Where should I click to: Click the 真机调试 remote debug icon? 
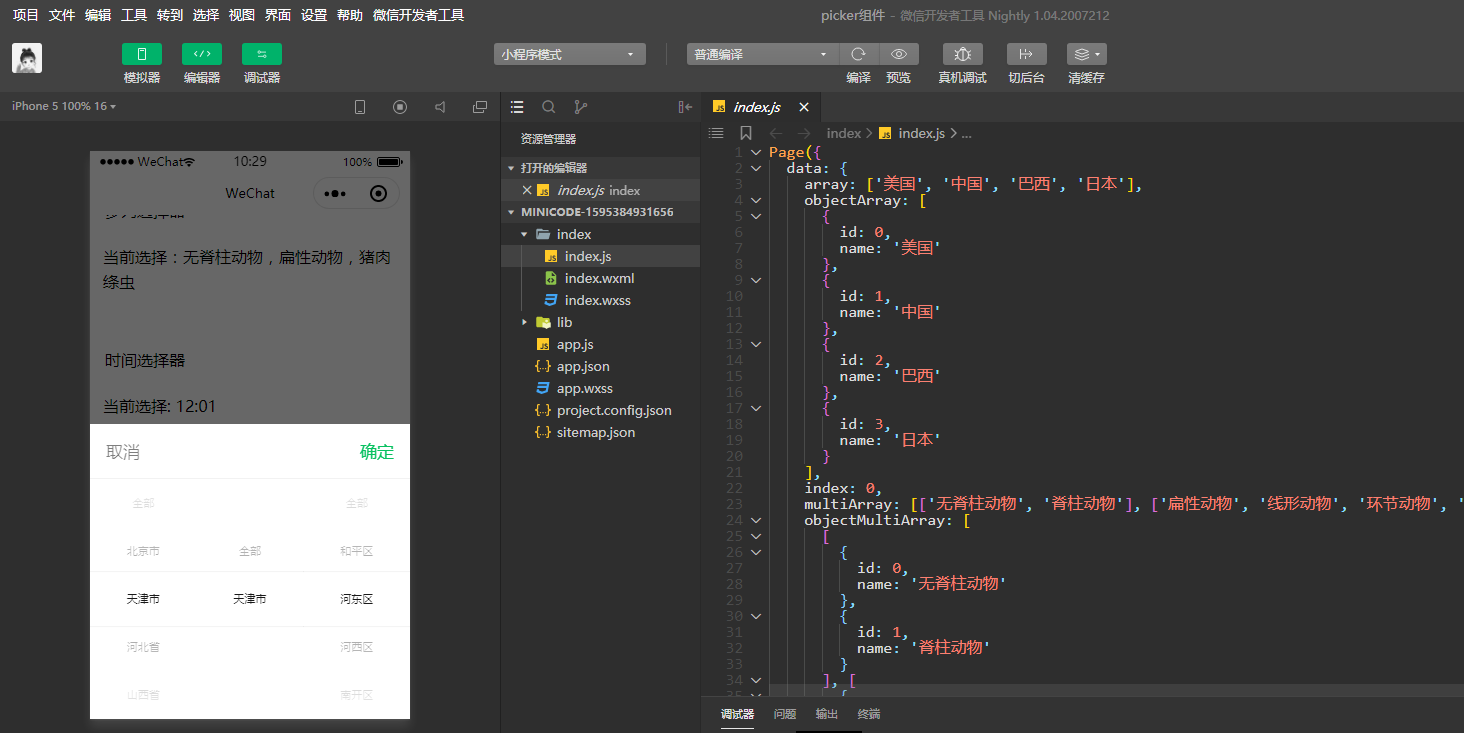point(963,54)
